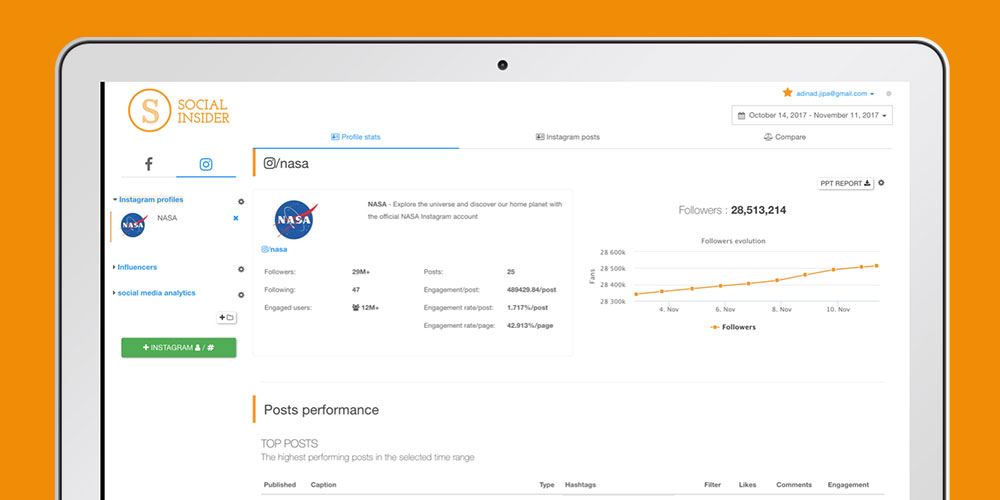The width and height of the screenshot is (1000, 500).
Task: Expand the social media analytics section
Action: (154, 293)
